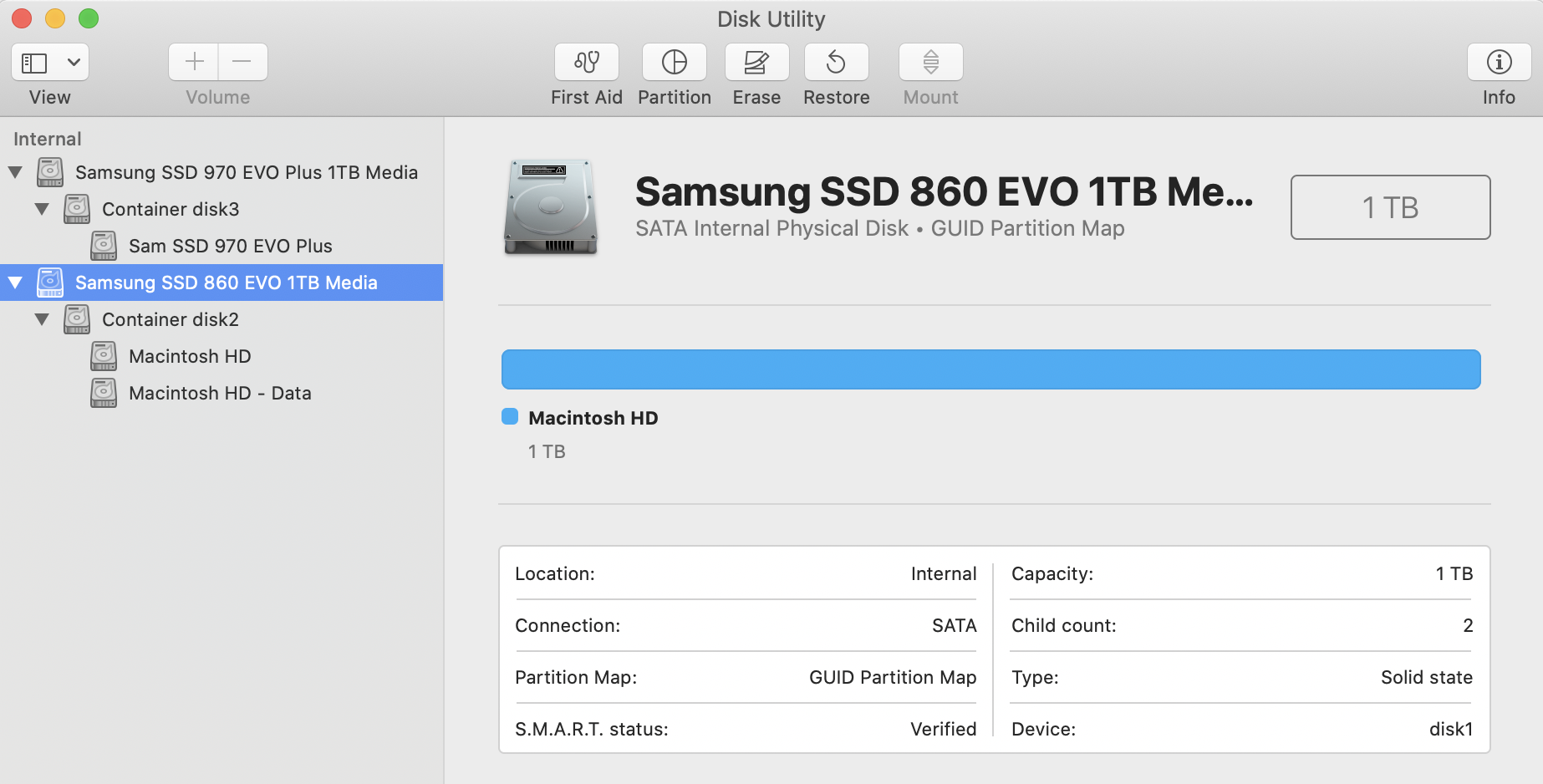Click the Location Internal value

[x=944, y=573]
